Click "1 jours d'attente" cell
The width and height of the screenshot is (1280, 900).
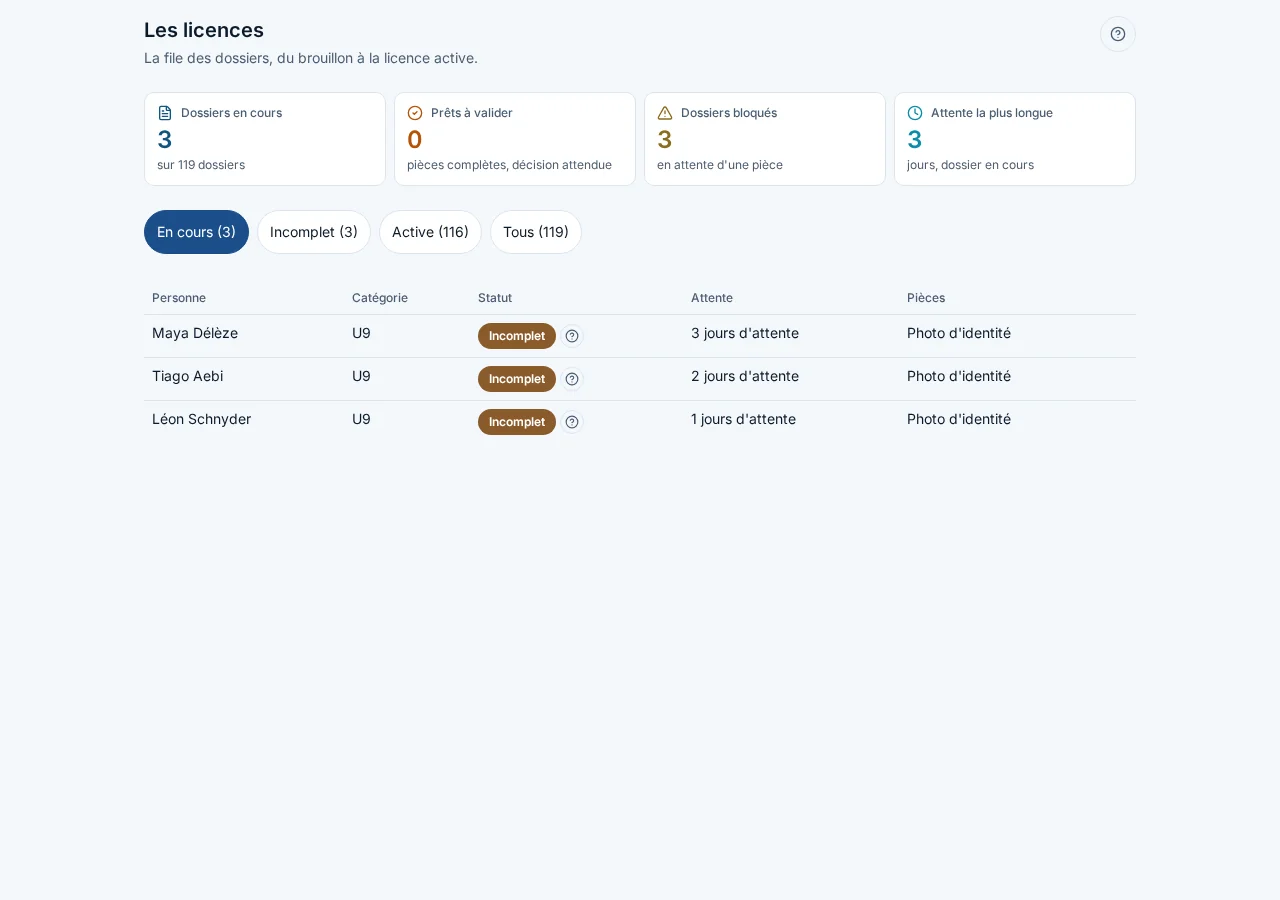coord(743,419)
